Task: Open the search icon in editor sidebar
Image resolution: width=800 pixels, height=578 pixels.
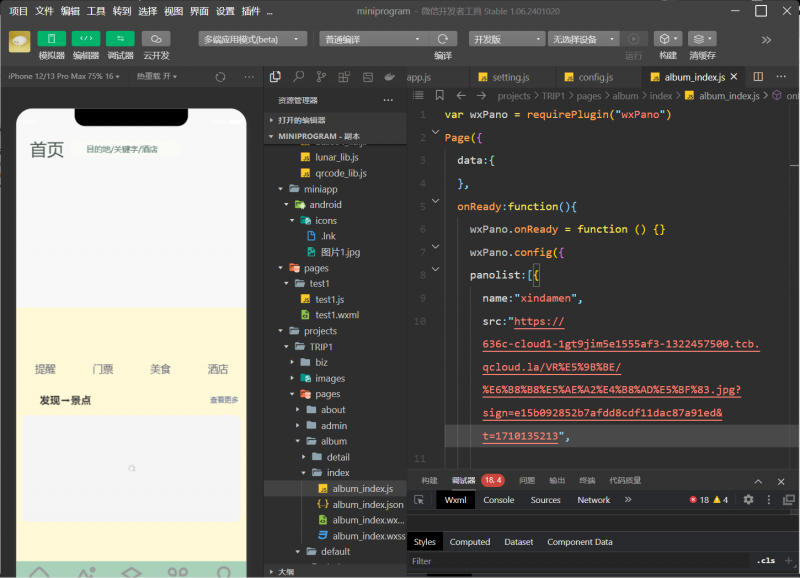Action: (298, 77)
